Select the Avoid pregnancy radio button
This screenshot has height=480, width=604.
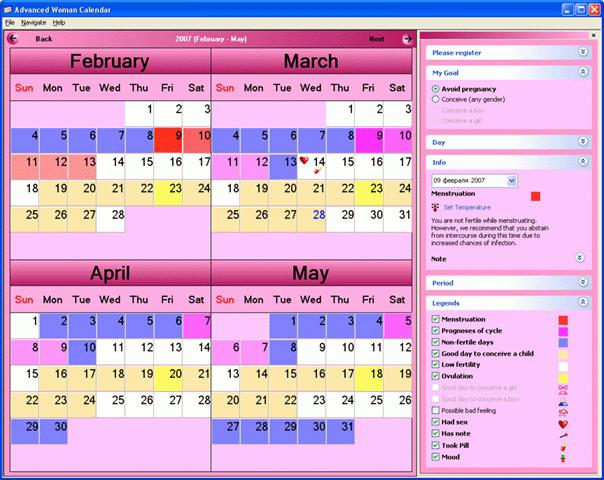pos(435,89)
